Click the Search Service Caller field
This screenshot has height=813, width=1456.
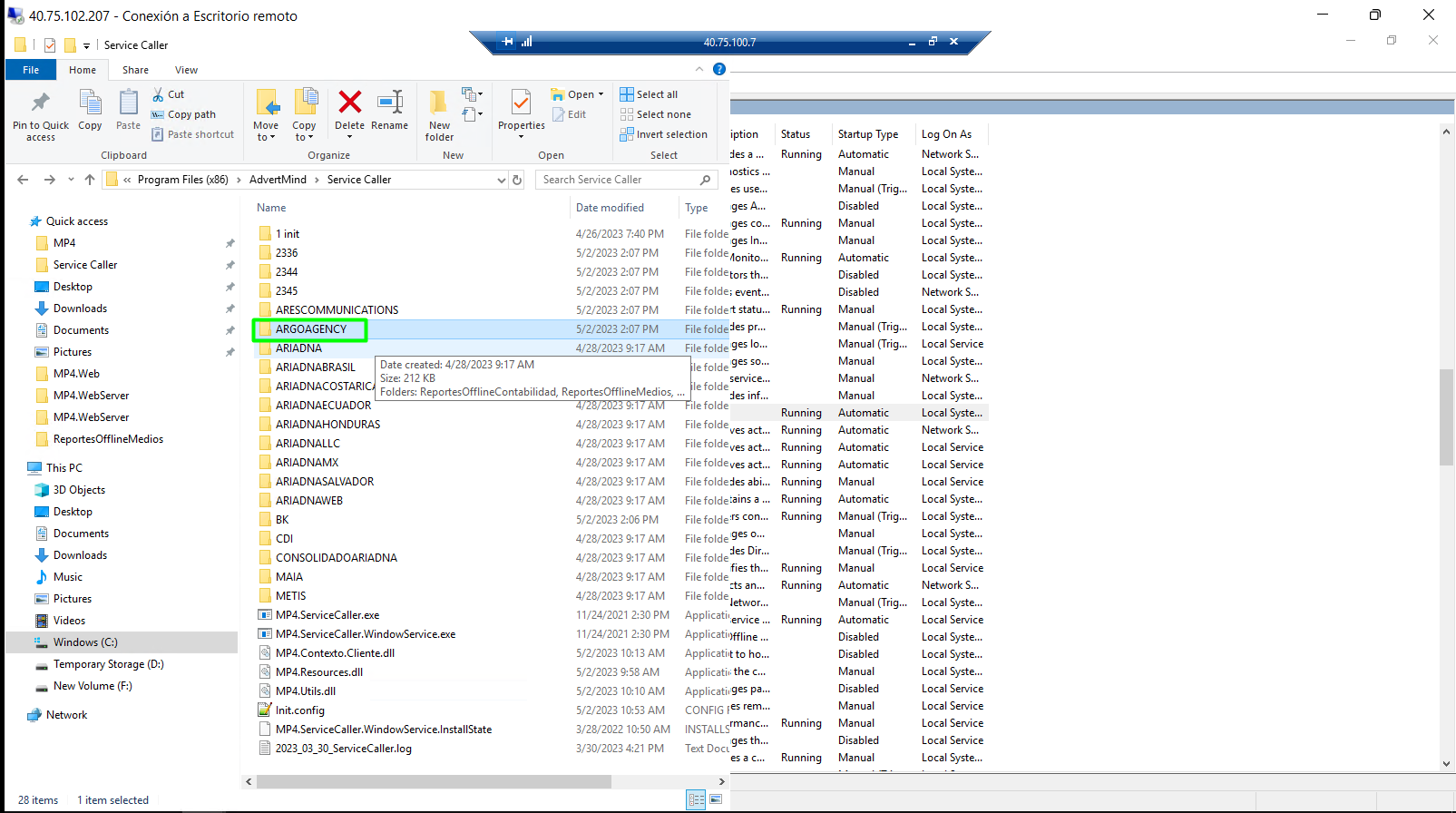[626, 180]
